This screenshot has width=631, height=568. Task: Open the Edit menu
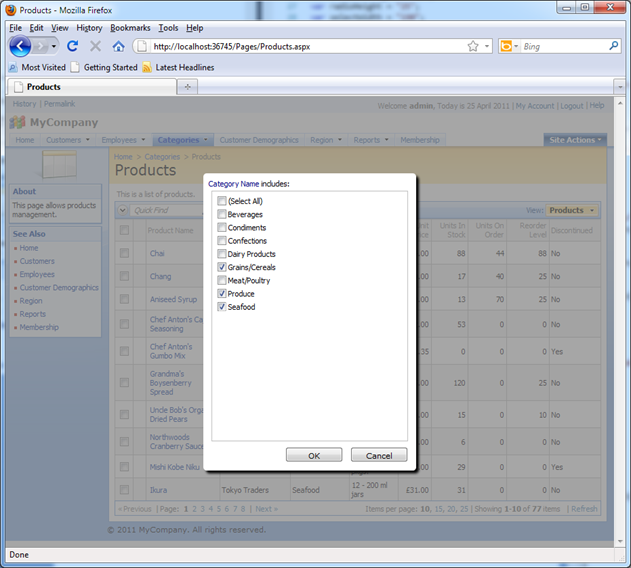pyautogui.click(x=36, y=28)
